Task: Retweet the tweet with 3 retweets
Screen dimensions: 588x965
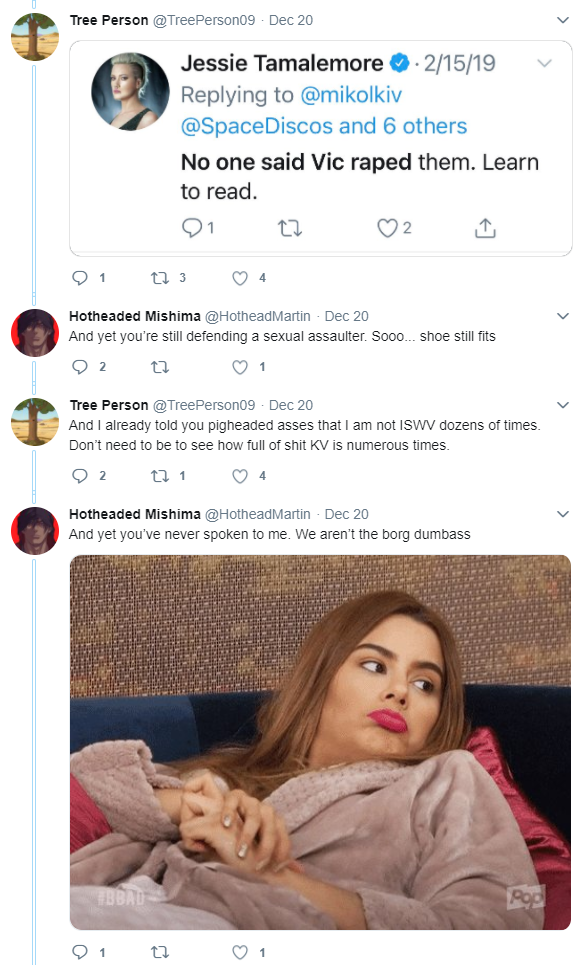Action: (160, 278)
